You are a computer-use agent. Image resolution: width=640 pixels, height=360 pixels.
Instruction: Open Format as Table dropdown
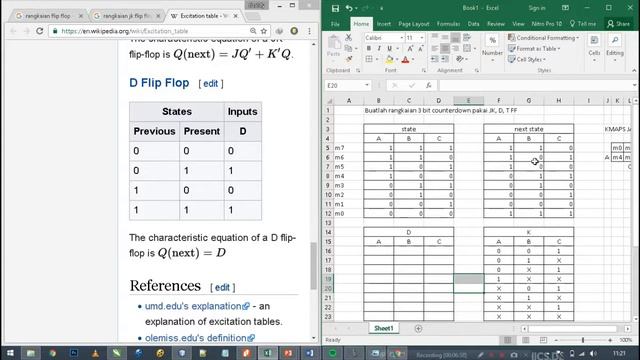(x=534, y=49)
